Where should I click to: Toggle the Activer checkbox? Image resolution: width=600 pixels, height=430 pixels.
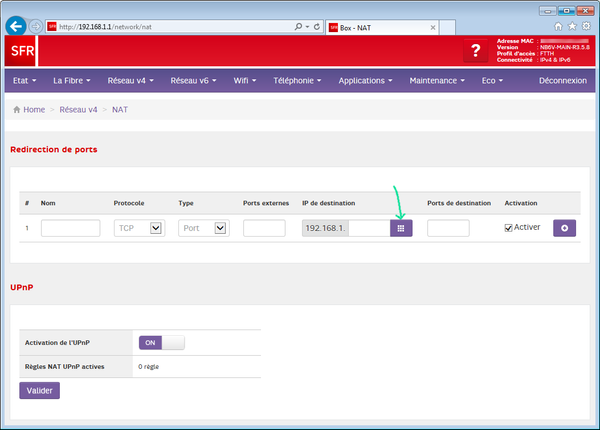tap(509, 228)
